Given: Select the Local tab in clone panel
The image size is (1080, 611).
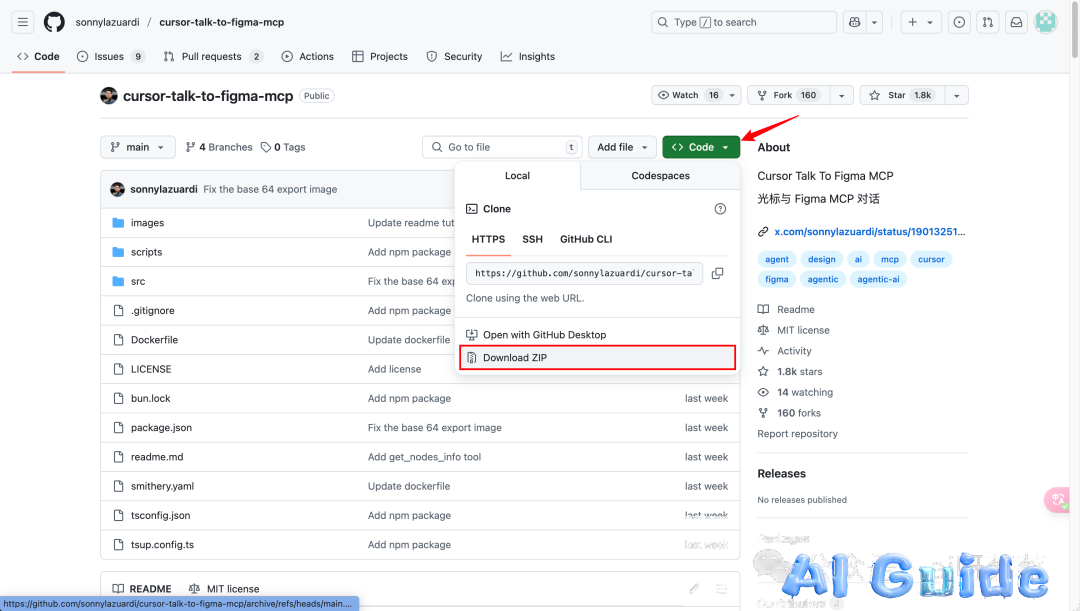Looking at the screenshot, I should coord(517,176).
